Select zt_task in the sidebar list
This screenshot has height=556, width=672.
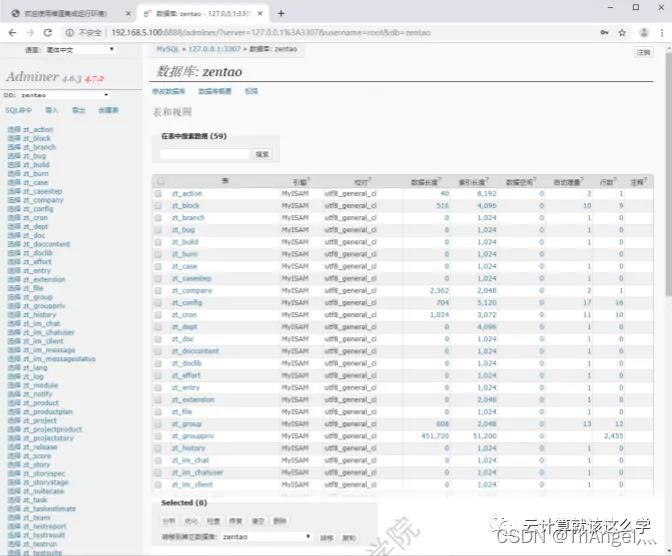[36, 500]
